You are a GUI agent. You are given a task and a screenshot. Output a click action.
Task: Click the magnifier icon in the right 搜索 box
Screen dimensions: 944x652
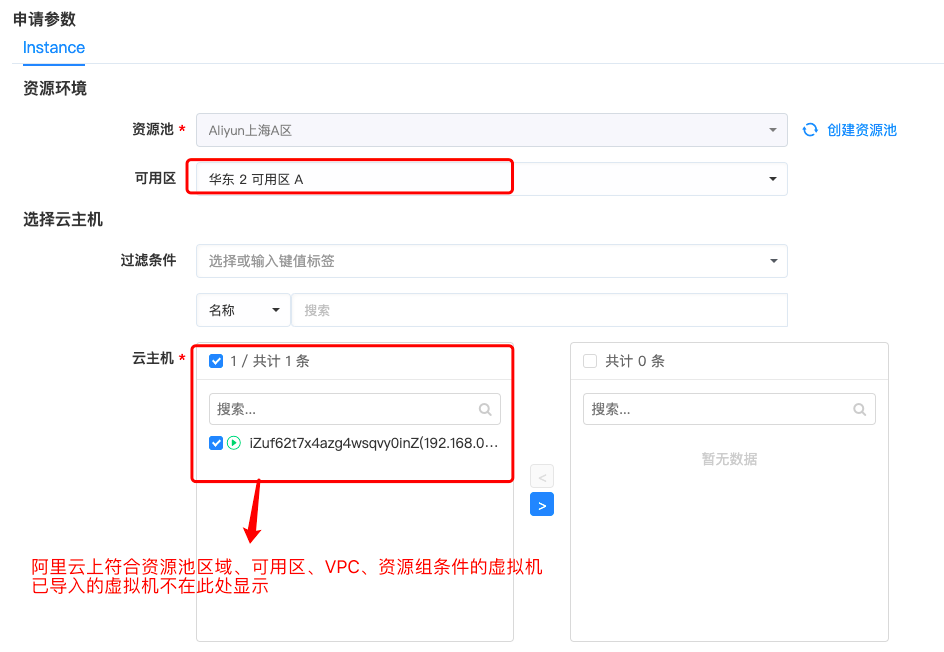[860, 408]
